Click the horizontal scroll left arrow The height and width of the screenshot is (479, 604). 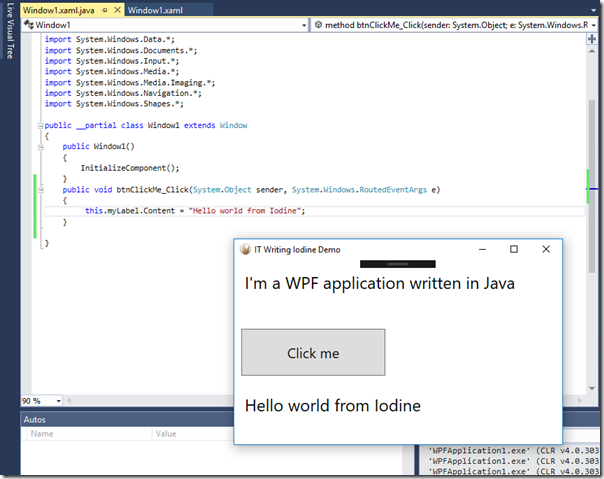pos(69,401)
